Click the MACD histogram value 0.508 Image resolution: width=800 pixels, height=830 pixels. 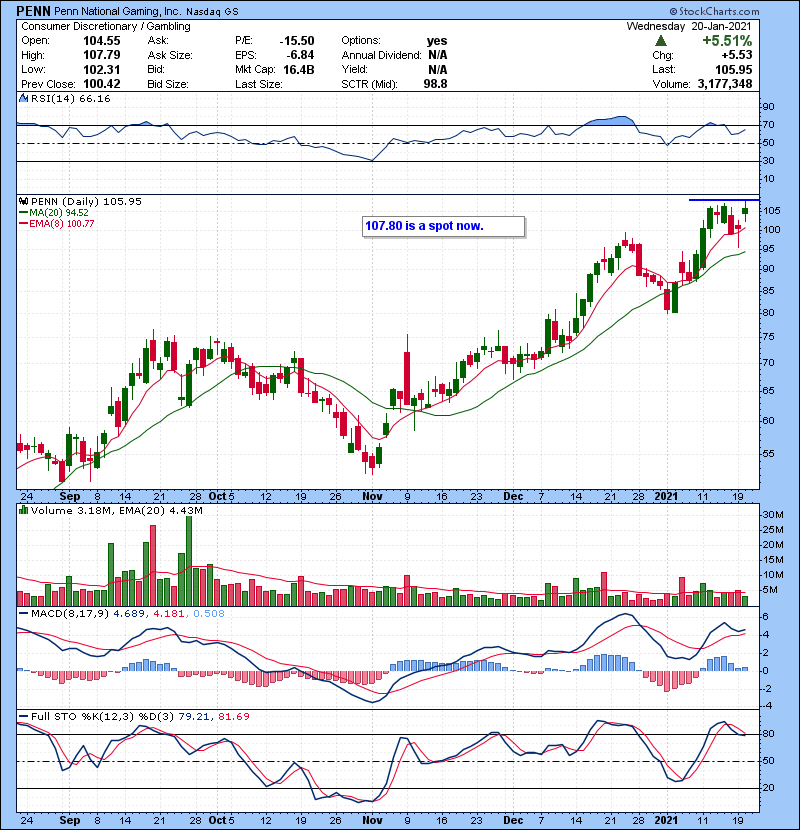point(209,614)
